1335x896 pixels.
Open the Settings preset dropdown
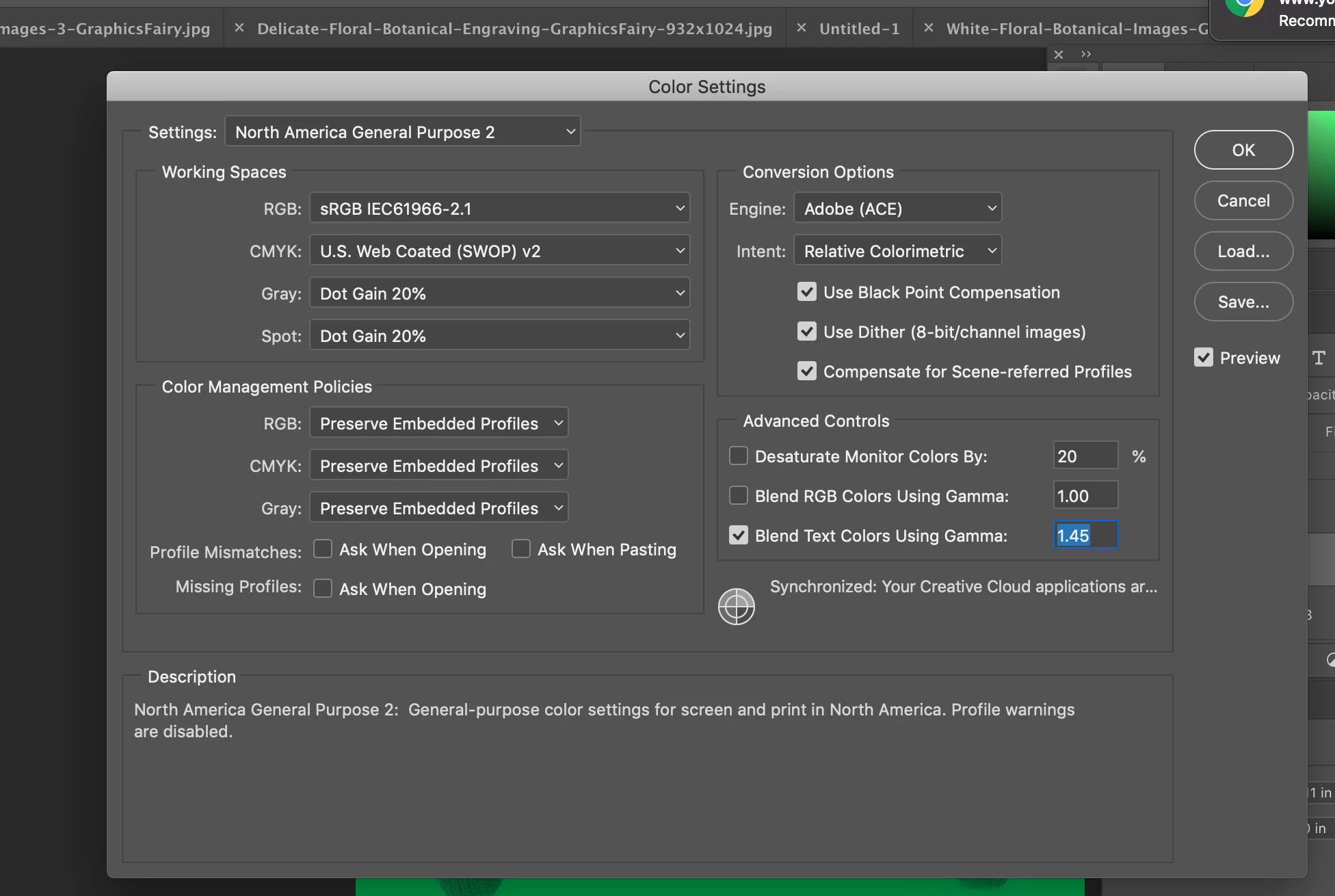pyautogui.click(x=403, y=131)
